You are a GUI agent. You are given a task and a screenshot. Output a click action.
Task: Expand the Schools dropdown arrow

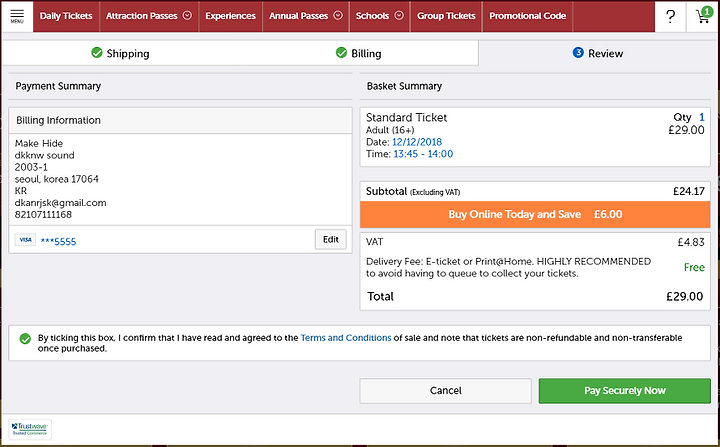pyautogui.click(x=399, y=16)
